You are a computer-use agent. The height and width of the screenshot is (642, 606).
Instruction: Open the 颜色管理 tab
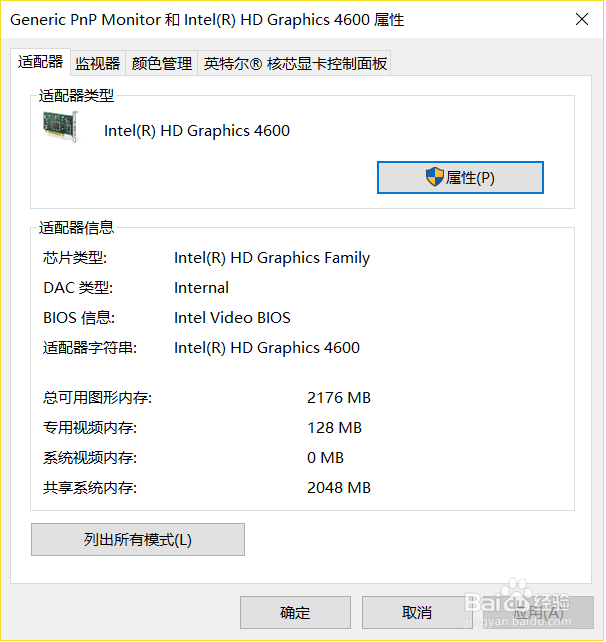(x=162, y=63)
